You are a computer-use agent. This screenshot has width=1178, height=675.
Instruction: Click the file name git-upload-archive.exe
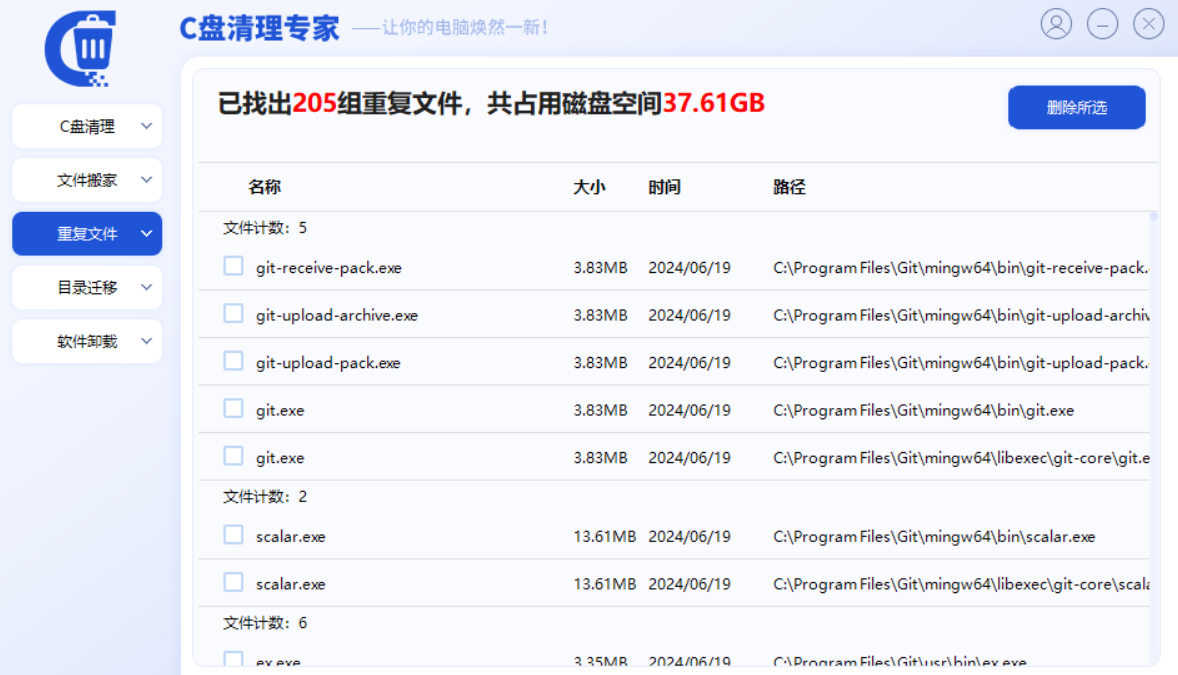337,316
